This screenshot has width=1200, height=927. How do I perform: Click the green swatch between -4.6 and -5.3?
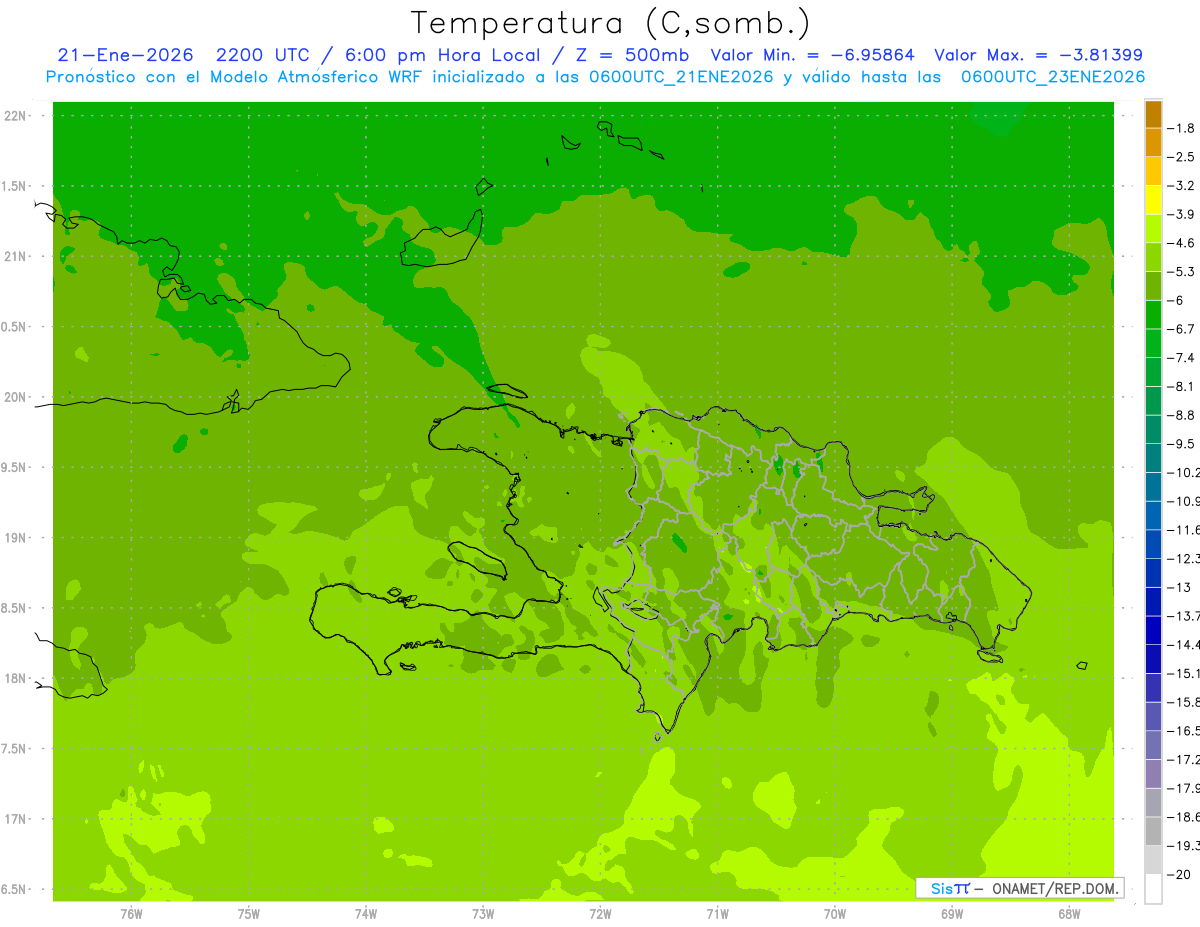click(x=1153, y=257)
